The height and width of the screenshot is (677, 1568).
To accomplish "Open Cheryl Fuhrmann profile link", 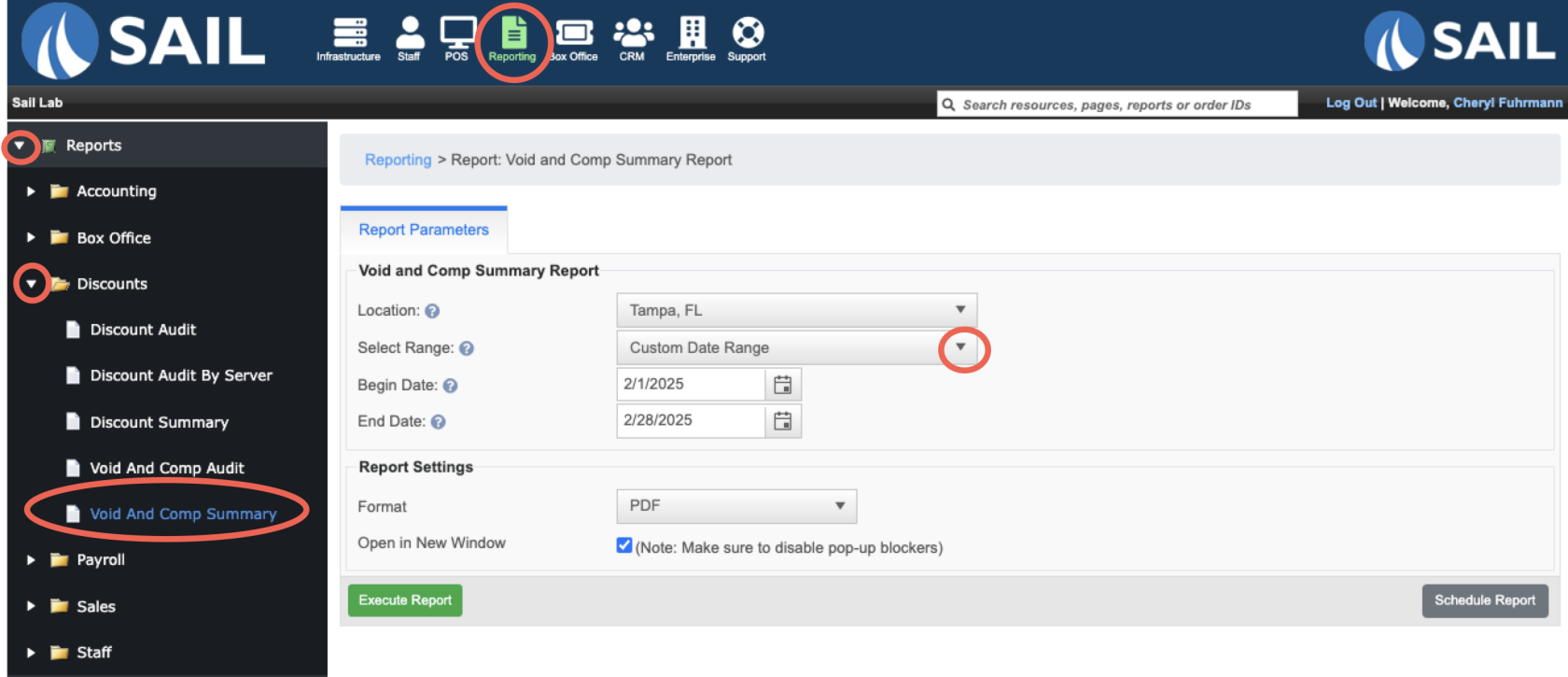I will click(1507, 103).
